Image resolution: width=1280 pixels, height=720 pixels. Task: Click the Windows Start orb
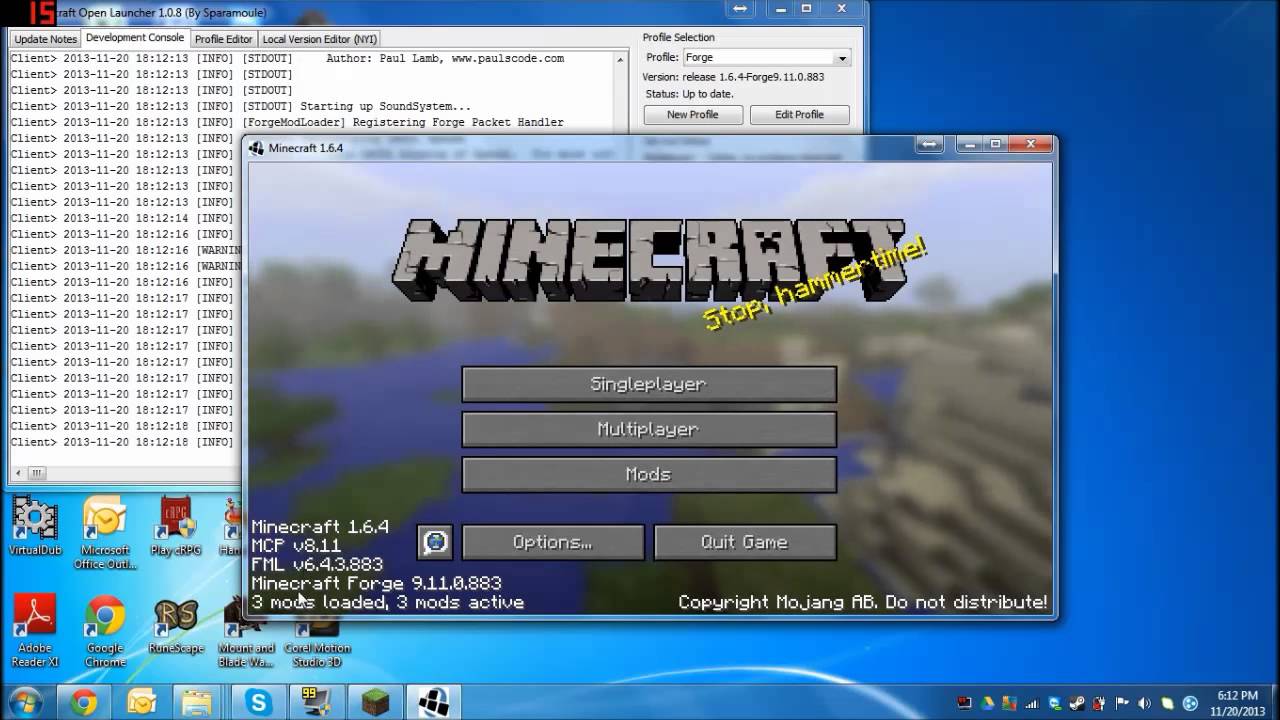[23, 702]
